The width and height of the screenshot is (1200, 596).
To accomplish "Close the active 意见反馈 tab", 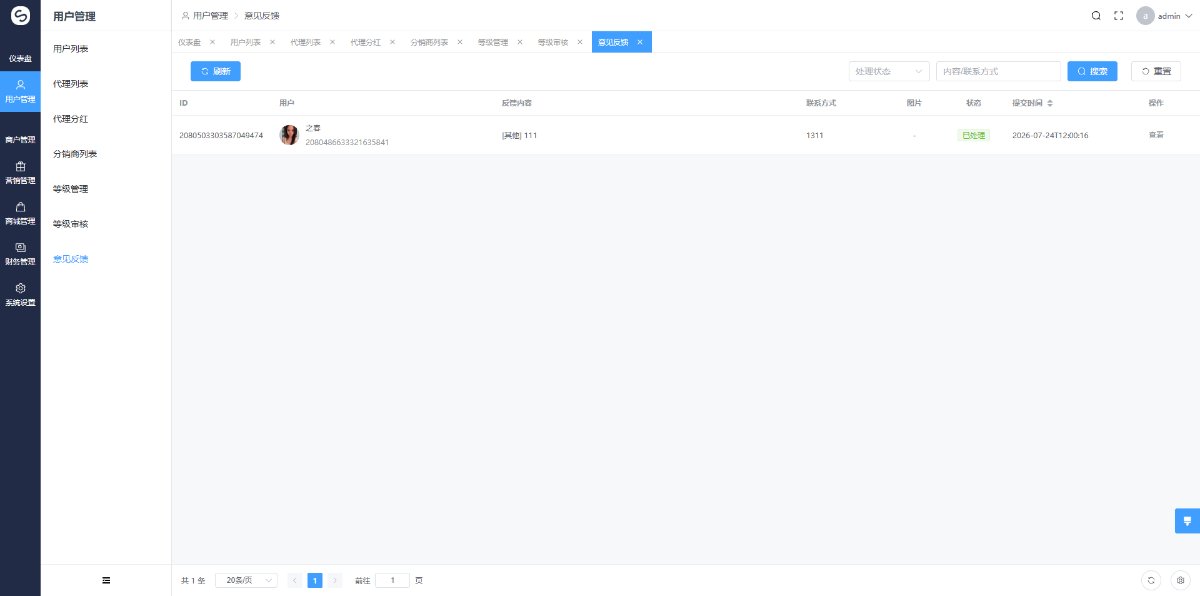I will 640,42.
